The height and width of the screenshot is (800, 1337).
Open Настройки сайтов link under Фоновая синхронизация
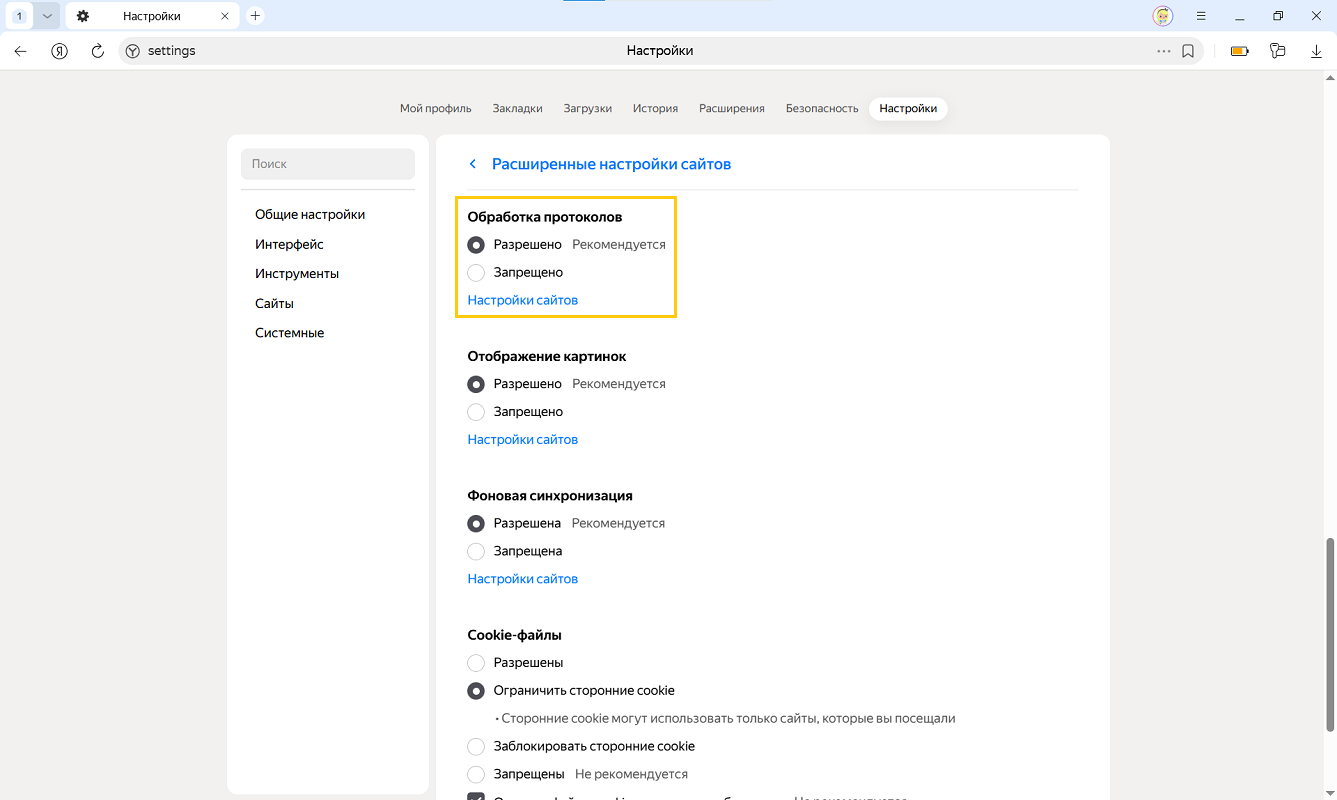522,579
